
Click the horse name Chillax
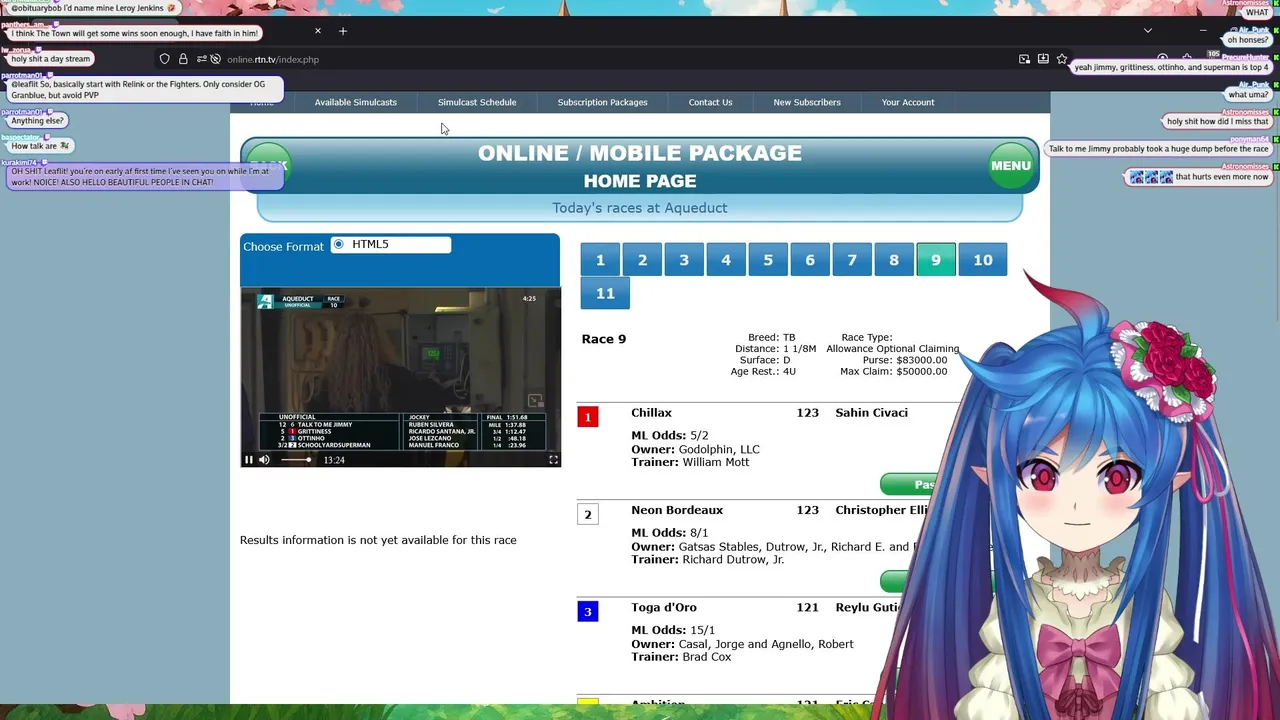[651, 413]
